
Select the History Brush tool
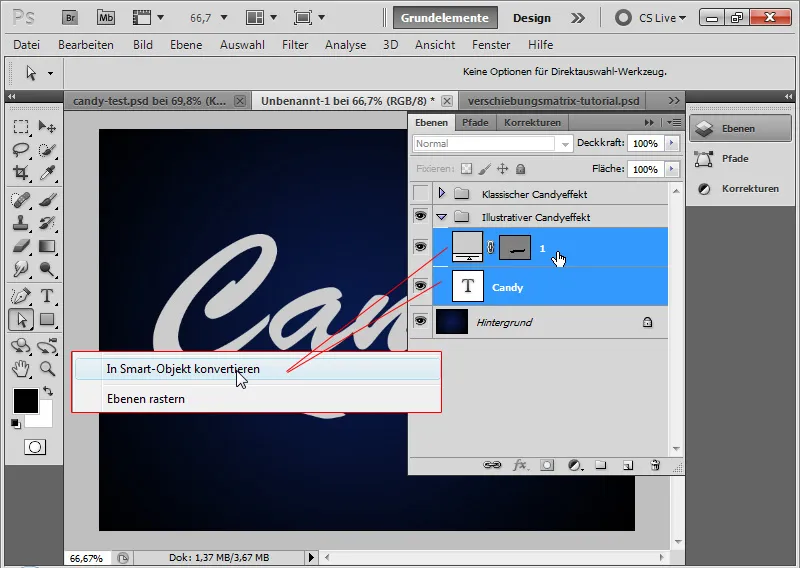[47, 223]
